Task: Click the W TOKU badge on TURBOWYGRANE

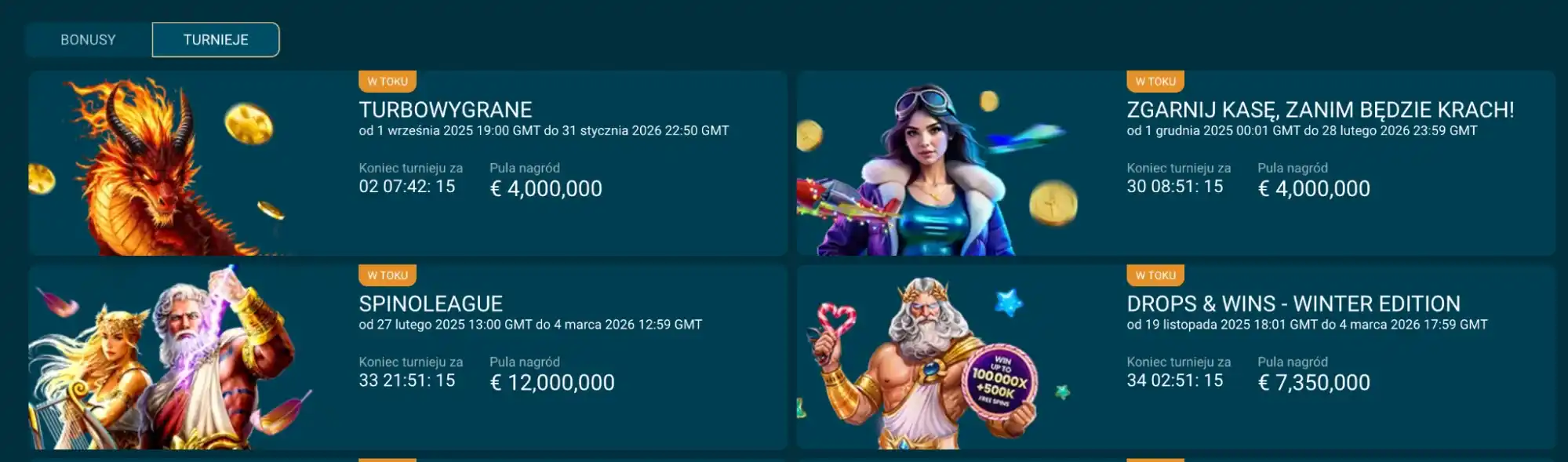Action: (387, 82)
